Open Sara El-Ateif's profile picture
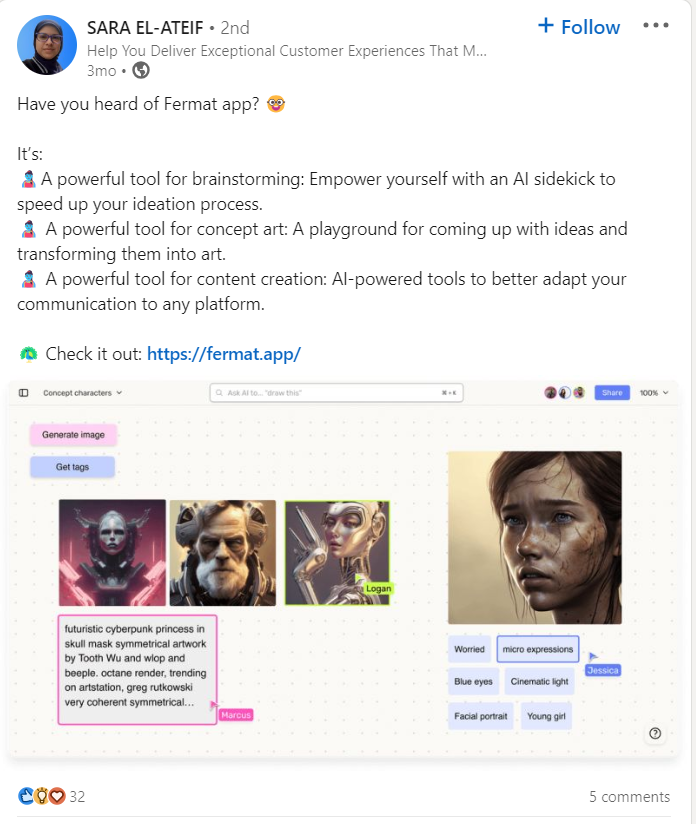Image resolution: width=696 pixels, height=824 pixels. [47, 45]
